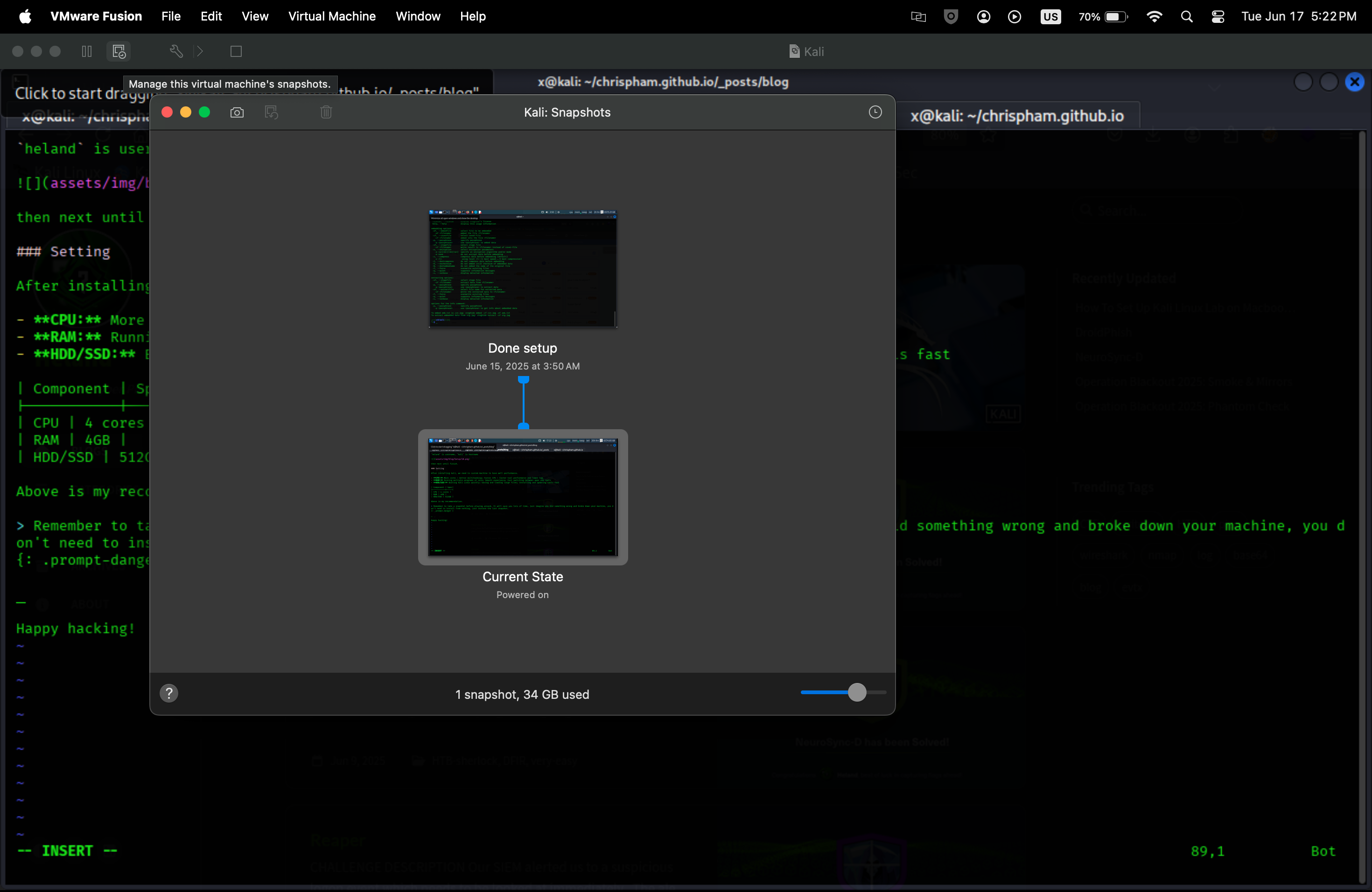Click the Kali window title
This screenshot has width=1372, height=892.
[x=806, y=51]
